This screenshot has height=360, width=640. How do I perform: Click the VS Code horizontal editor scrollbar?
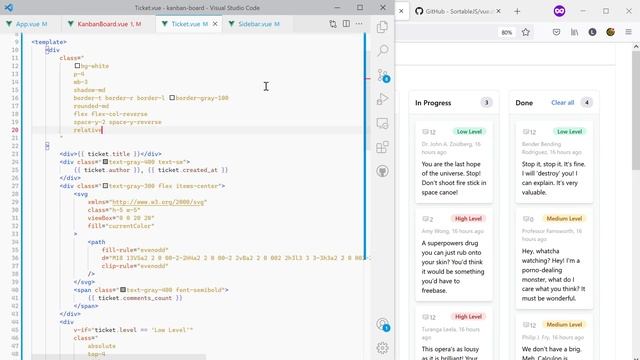(118, 357)
